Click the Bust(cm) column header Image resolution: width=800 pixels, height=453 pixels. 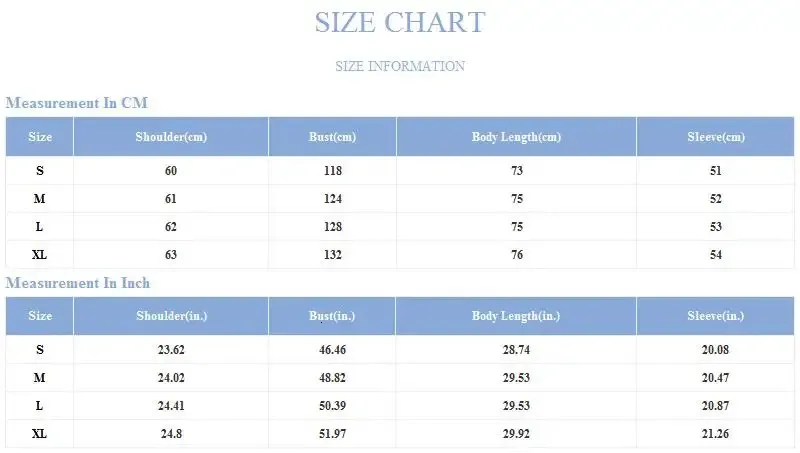click(x=333, y=137)
